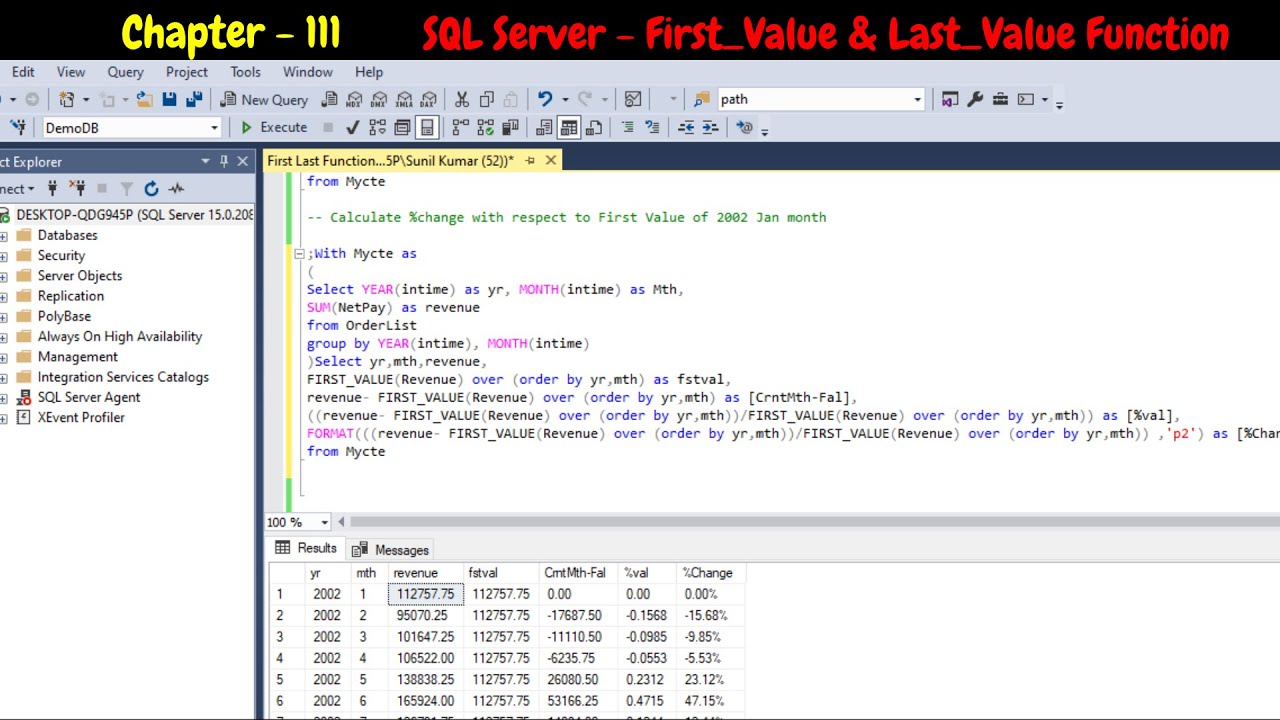Run the query with Execute
Image resolution: width=1280 pixels, height=720 pixels.
pyautogui.click(x=274, y=127)
